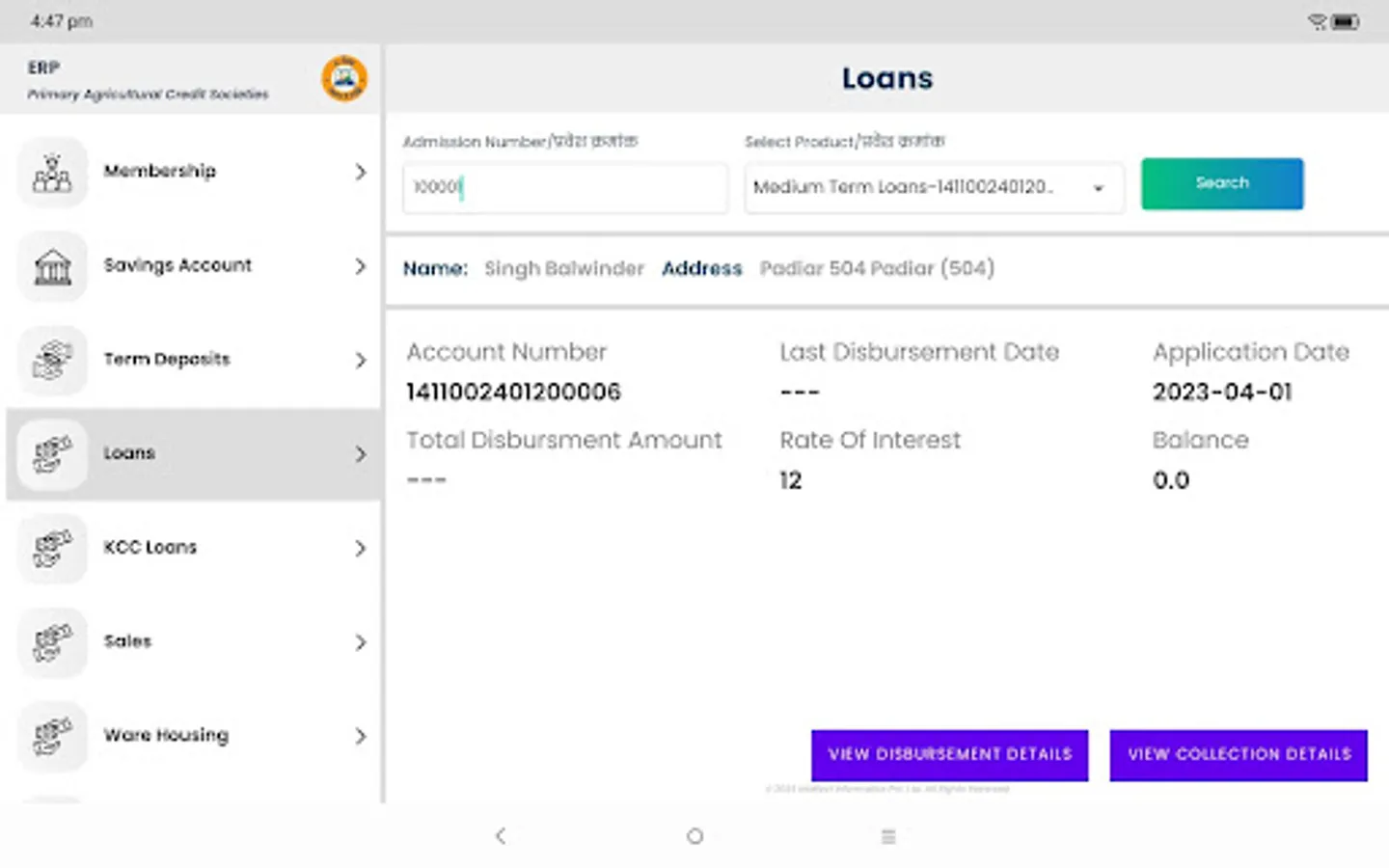
Task: Expand the Savings Account chevron arrow
Action: click(x=361, y=266)
